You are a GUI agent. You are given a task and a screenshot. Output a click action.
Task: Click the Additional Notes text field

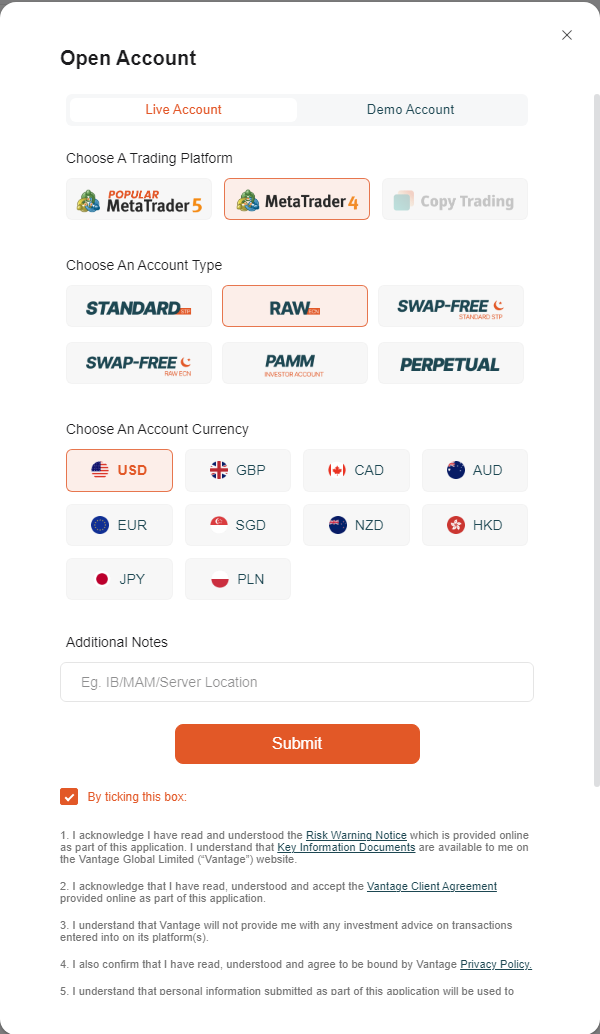[x=297, y=682]
